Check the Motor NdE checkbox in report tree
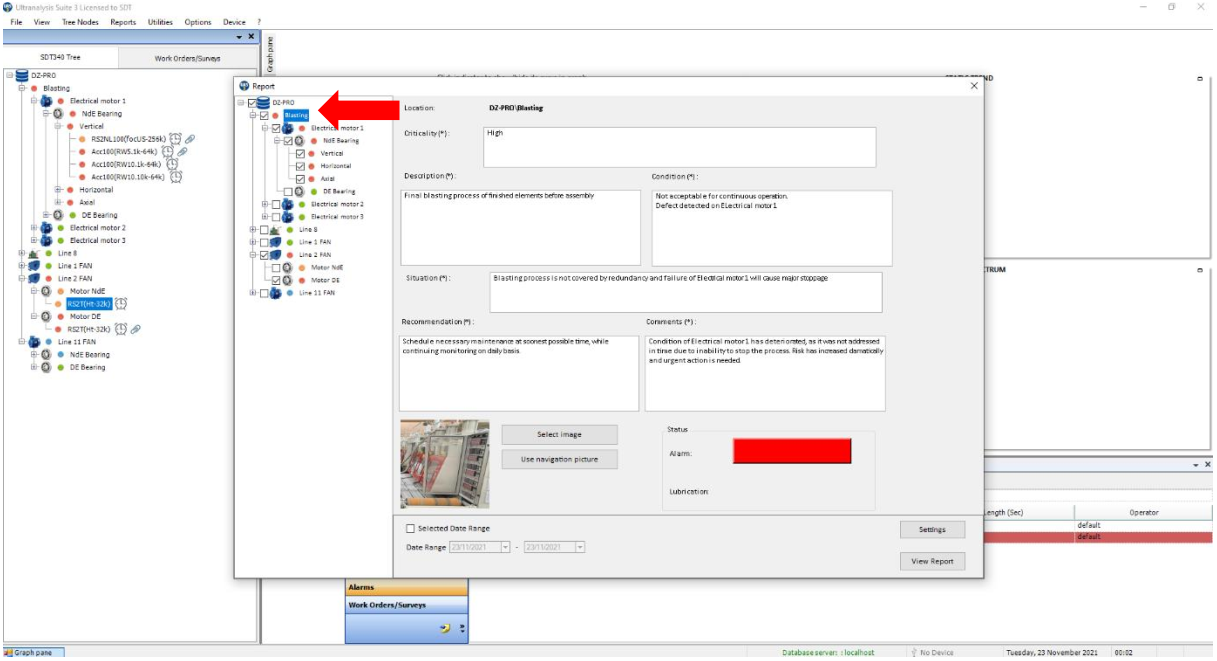The height and width of the screenshot is (661, 1217). [276, 267]
